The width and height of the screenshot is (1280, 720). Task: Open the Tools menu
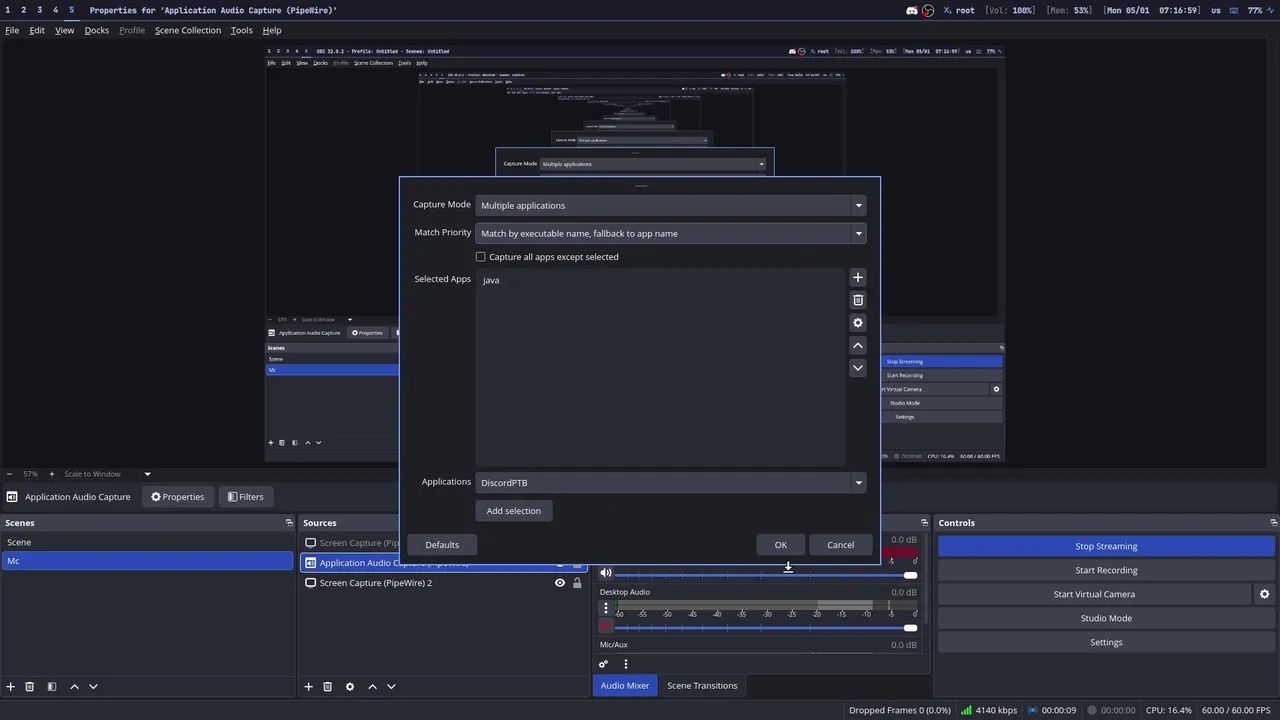coord(242,30)
